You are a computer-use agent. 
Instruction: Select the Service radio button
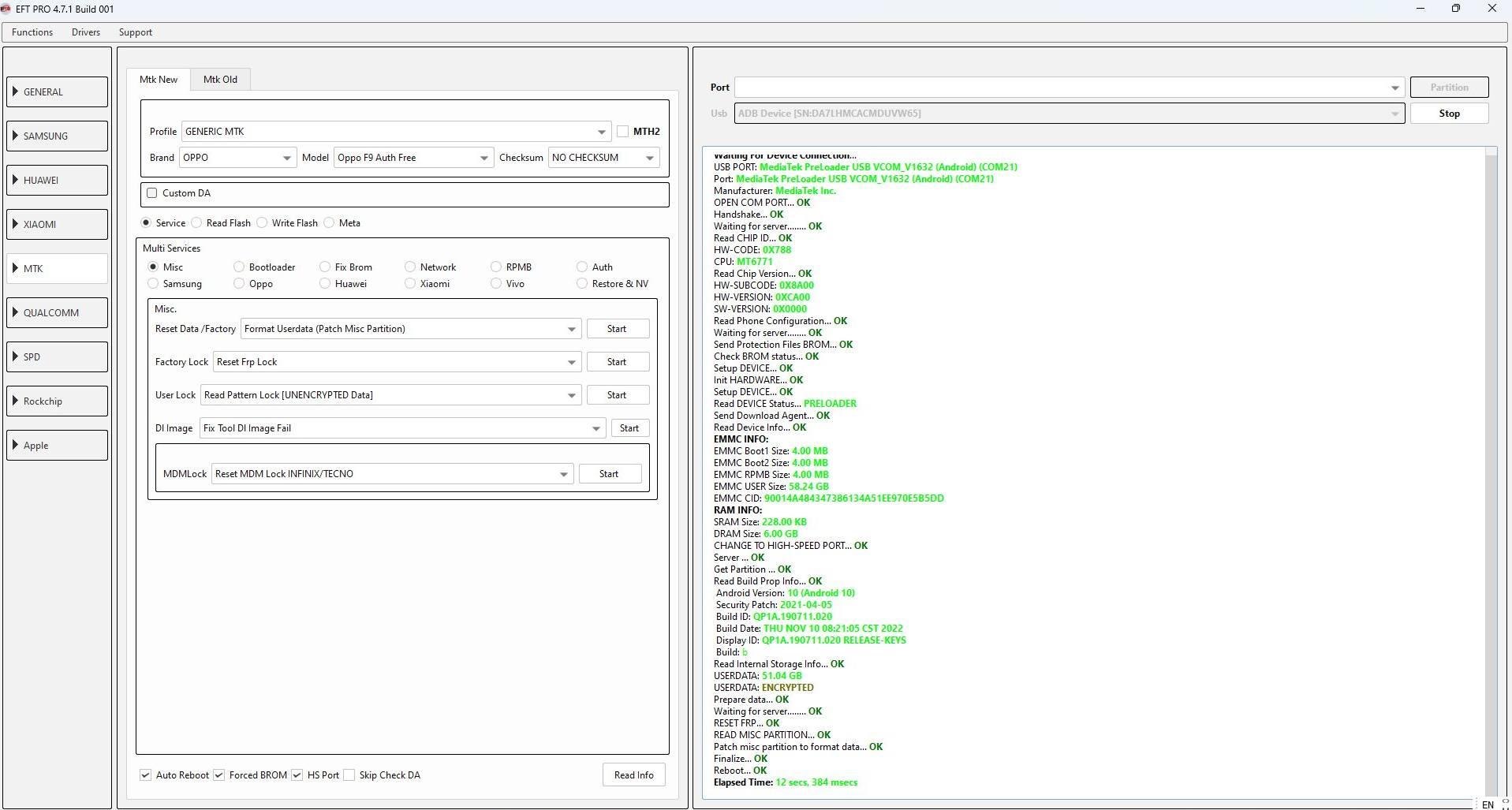[x=146, y=223]
